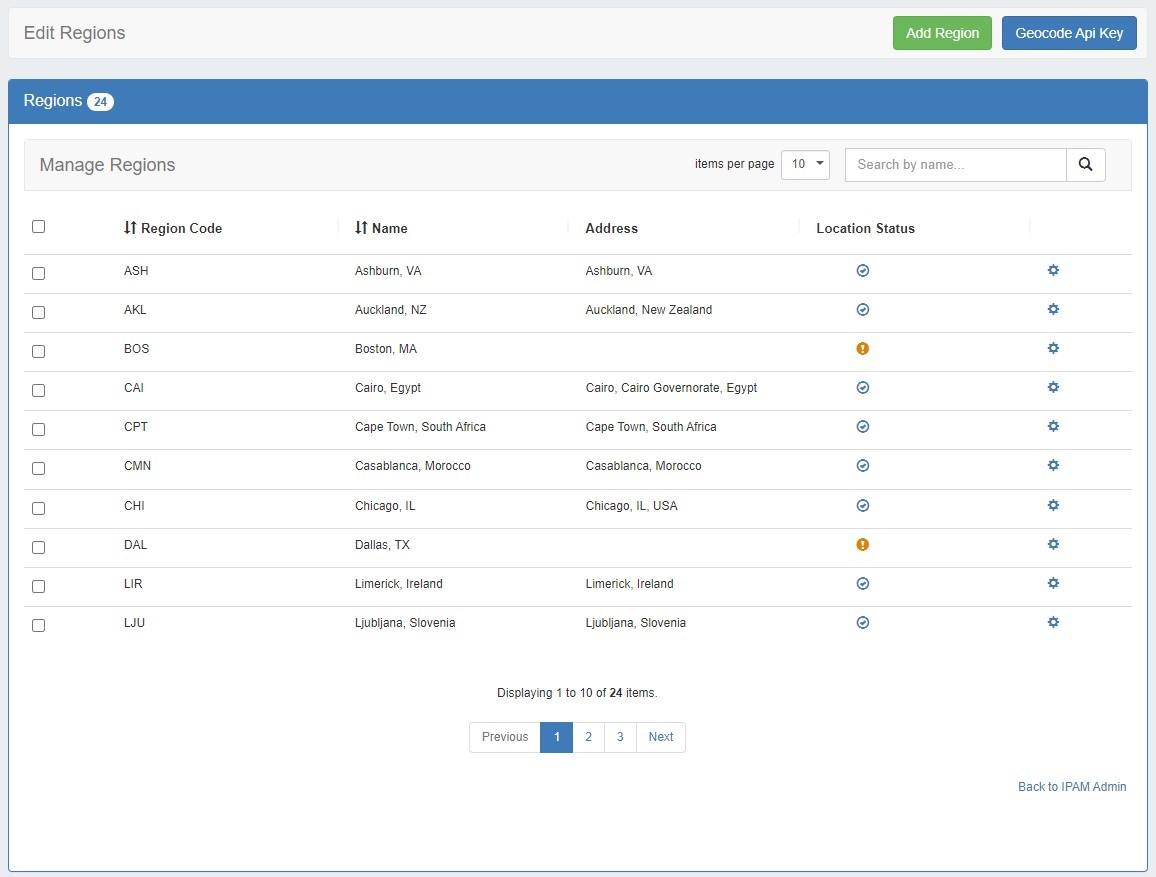Screen dimensions: 1156x877
Task: Sort the table by Name column
Action: coord(381,228)
